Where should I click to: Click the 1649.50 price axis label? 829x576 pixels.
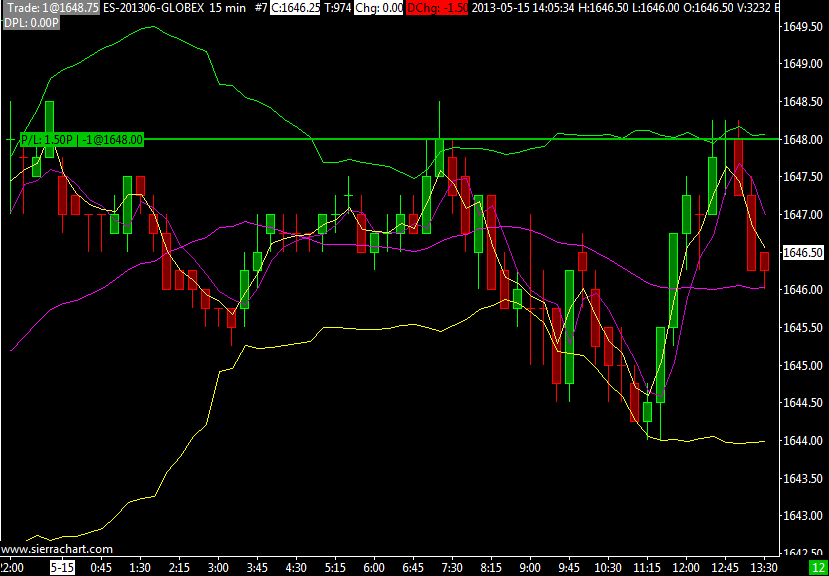(804, 26)
